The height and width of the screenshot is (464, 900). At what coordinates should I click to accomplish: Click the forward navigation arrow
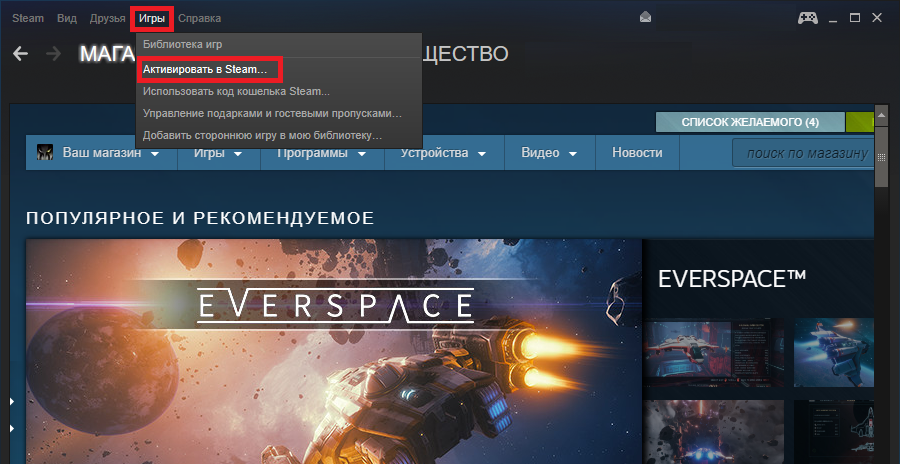[x=53, y=53]
